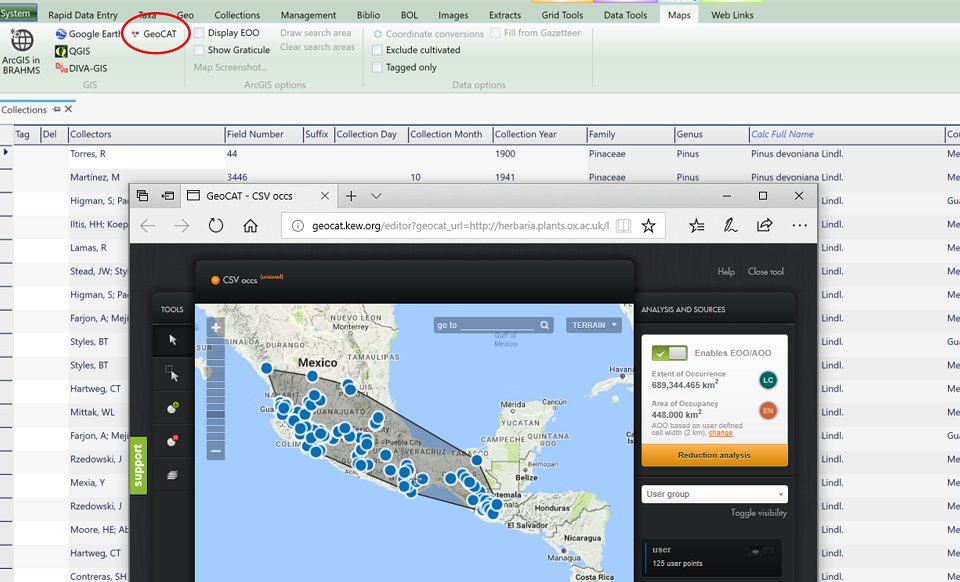Add GeoCAT page to favorites star
The height and width of the screenshot is (582, 960).
tap(648, 226)
